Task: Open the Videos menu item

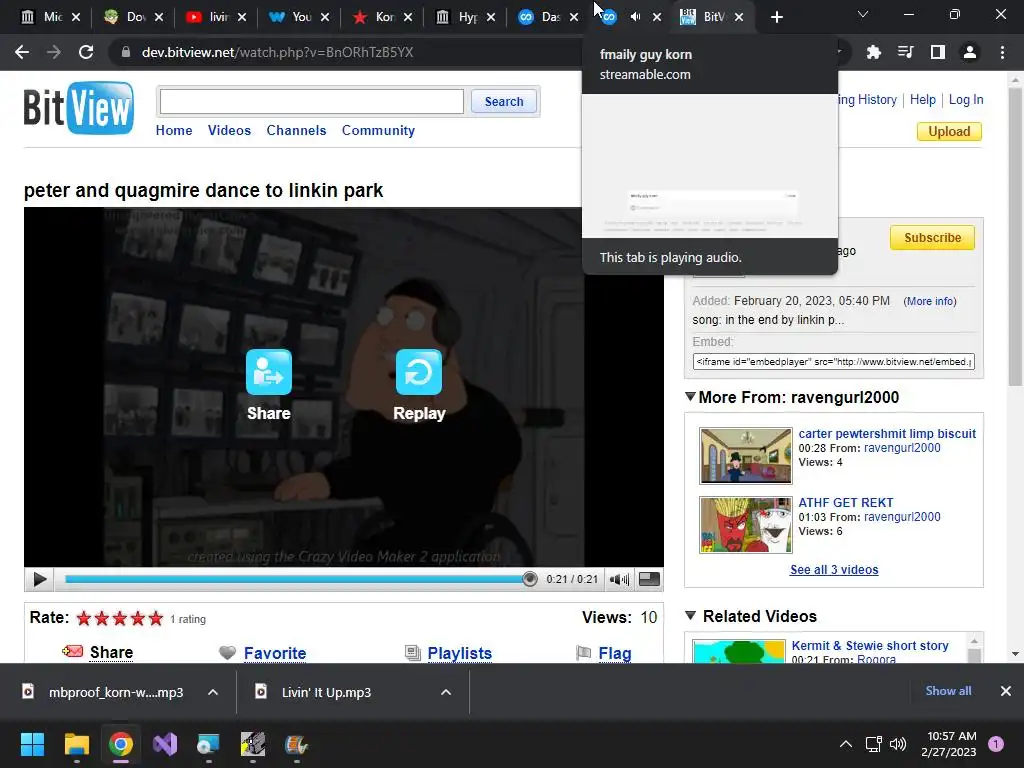Action: pyautogui.click(x=229, y=130)
